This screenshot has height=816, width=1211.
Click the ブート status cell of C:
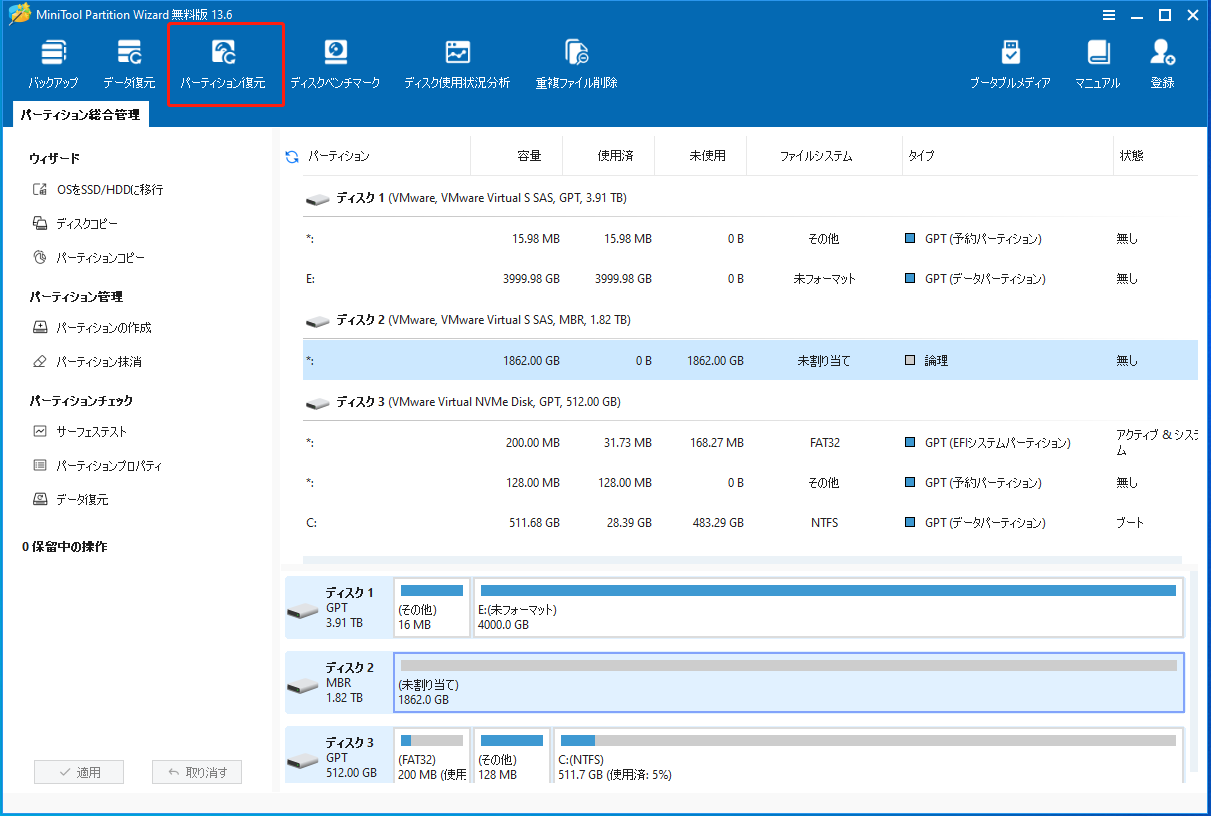click(x=1130, y=523)
